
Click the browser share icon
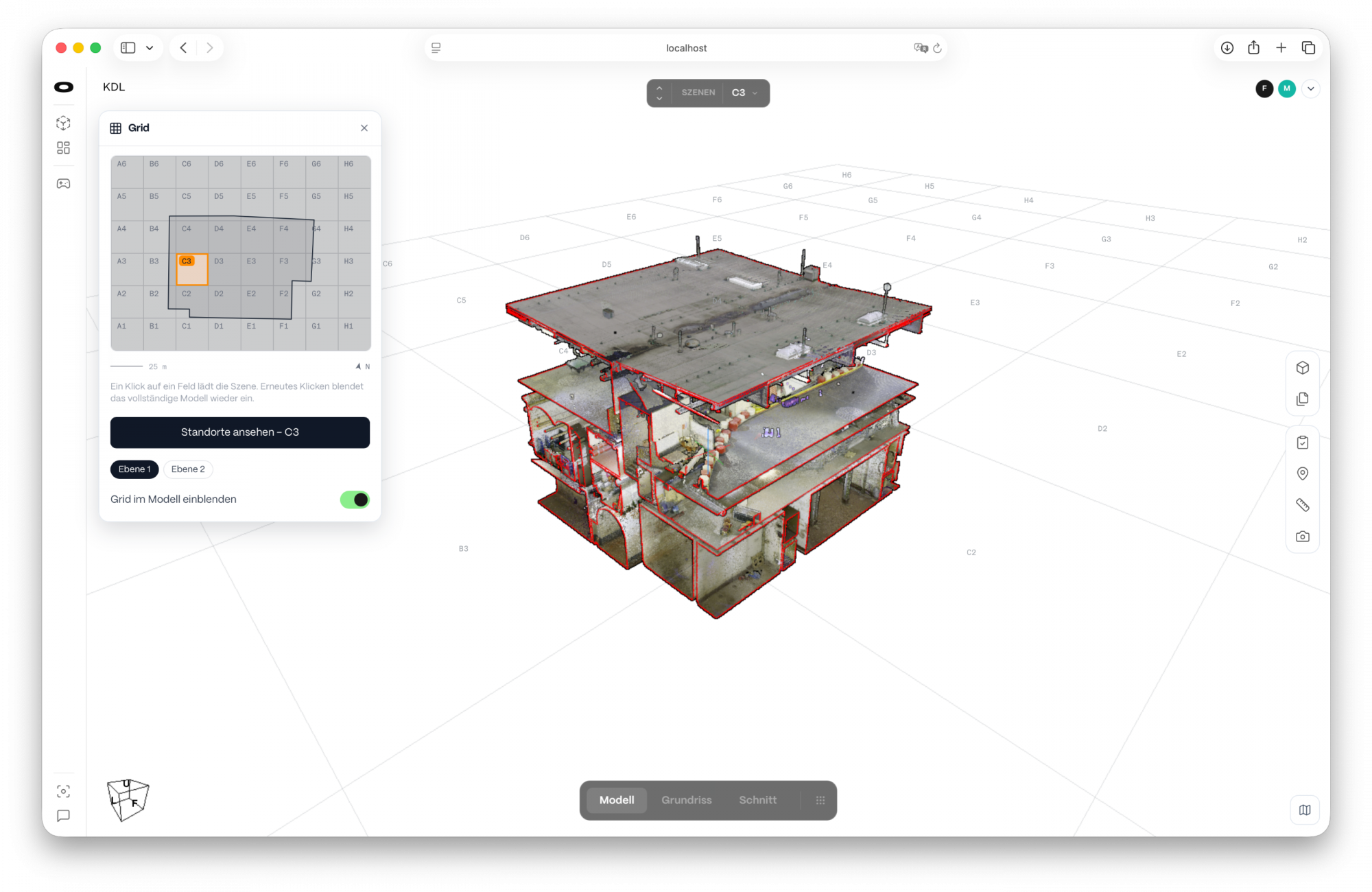tap(1253, 47)
